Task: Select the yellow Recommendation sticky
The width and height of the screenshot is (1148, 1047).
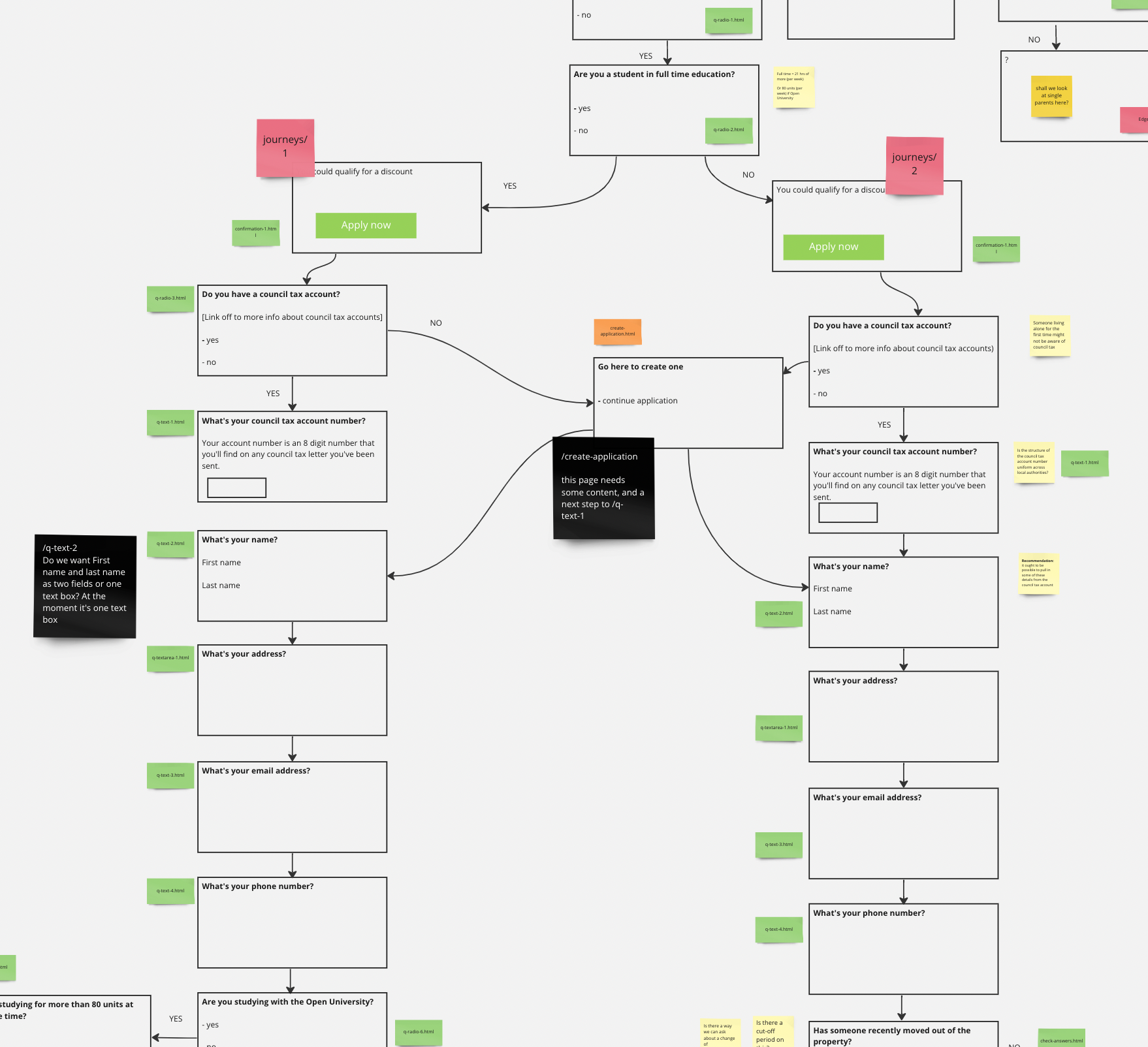Action: (1038, 574)
